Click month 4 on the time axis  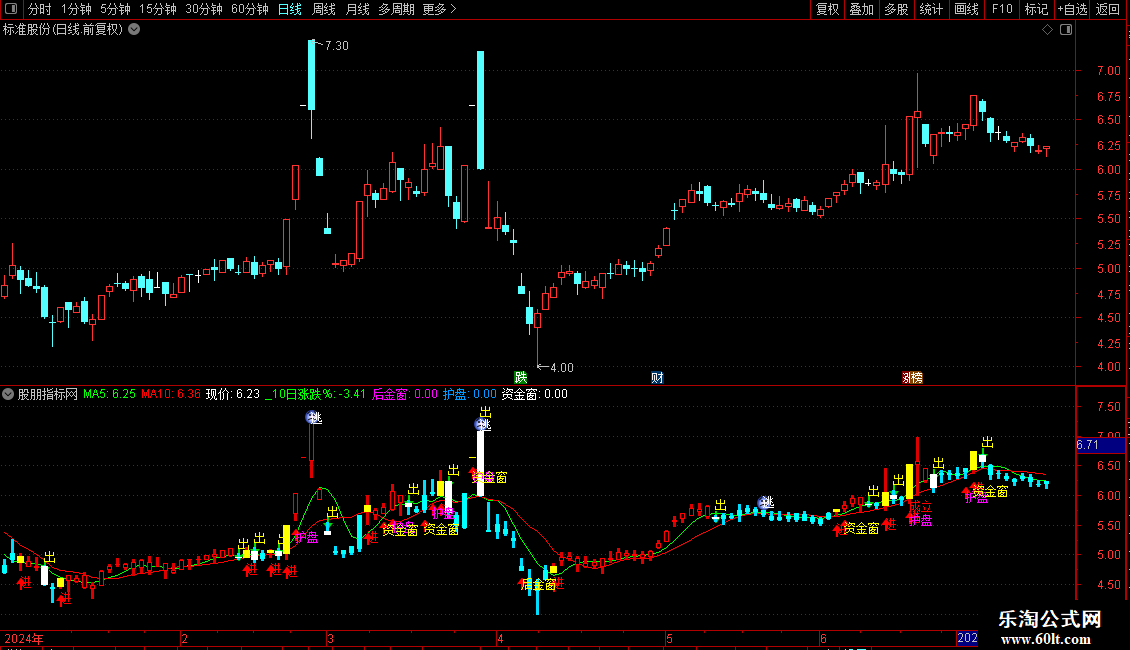pos(500,639)
